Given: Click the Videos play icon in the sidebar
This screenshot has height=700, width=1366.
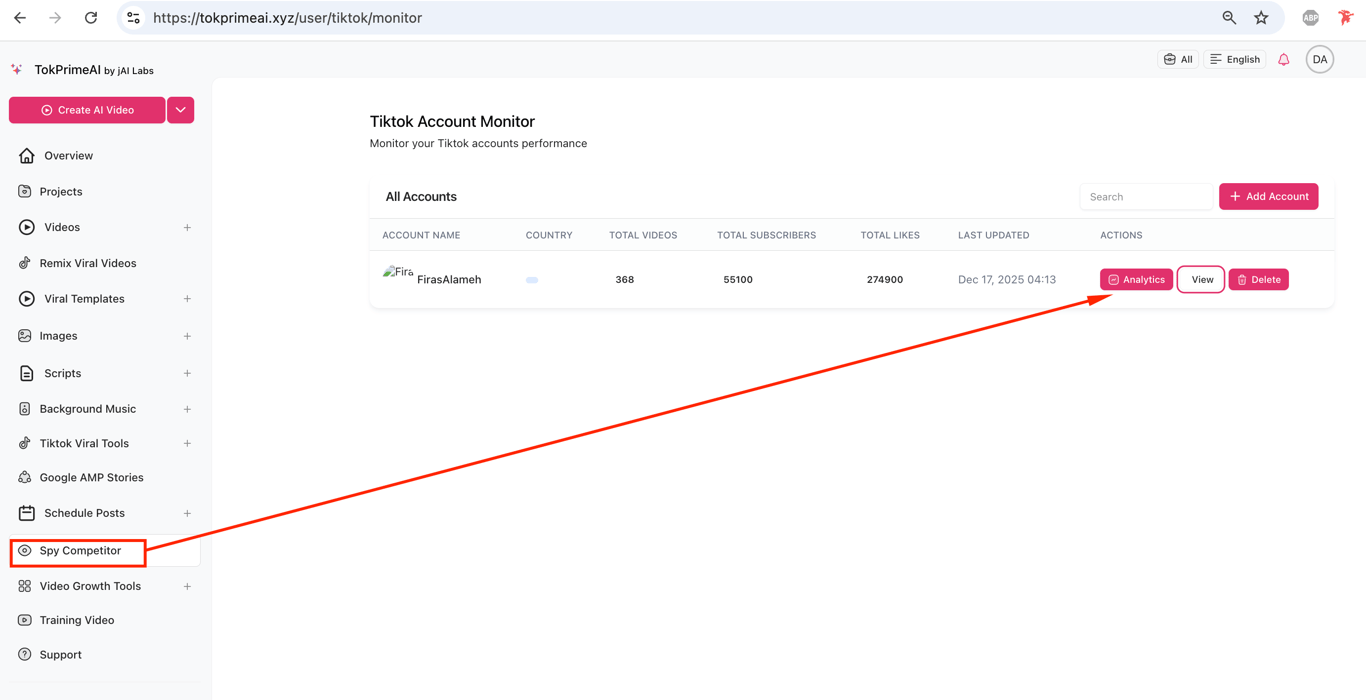Looking at the screenshot, I should [x=27, y=227].
